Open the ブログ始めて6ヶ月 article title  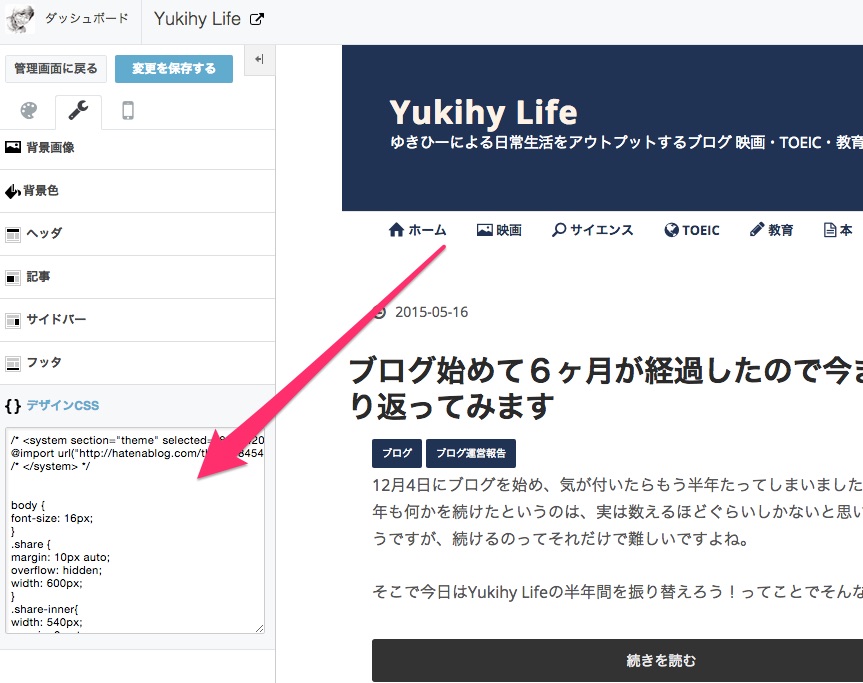click(606, 388)
